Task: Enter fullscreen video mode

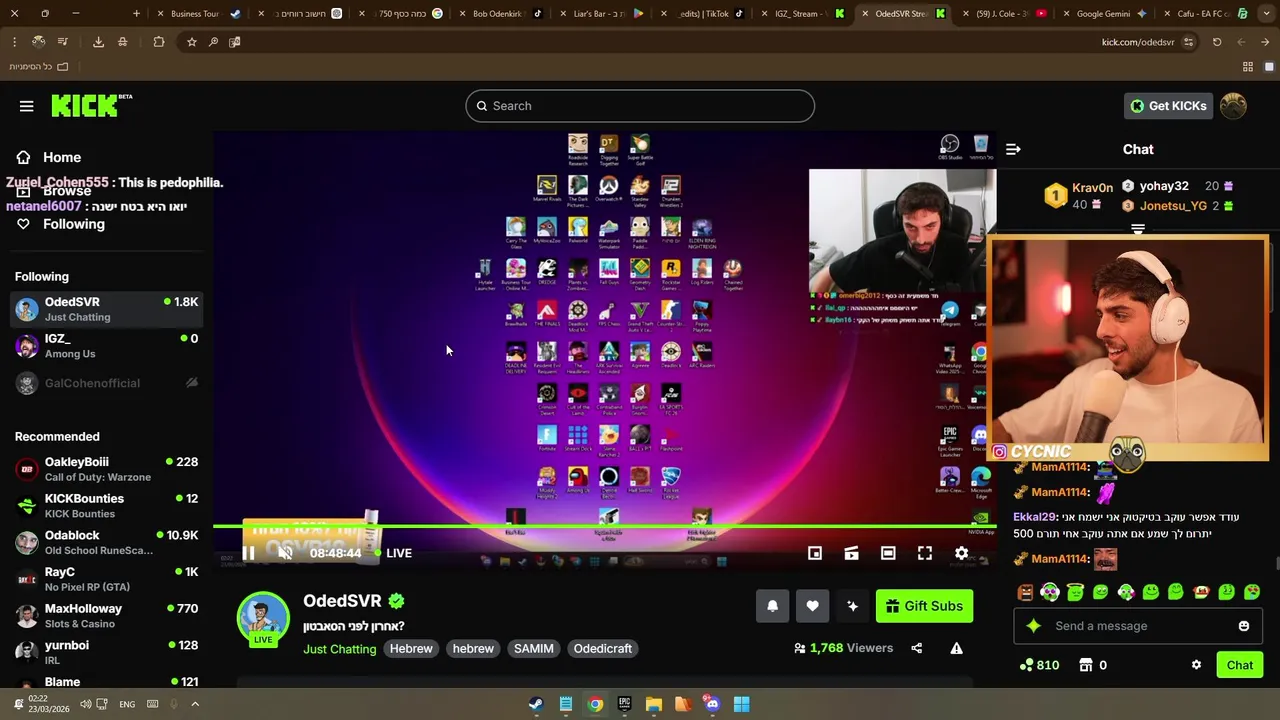Action: point(925,553)
